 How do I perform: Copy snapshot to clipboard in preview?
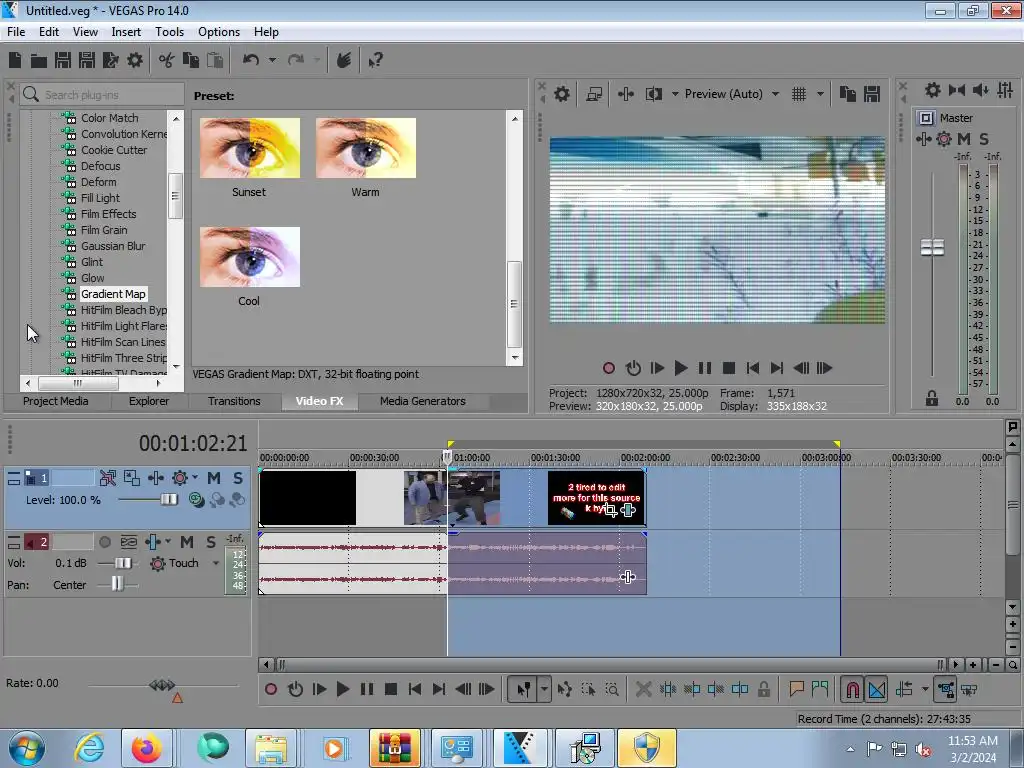point(848,94)
